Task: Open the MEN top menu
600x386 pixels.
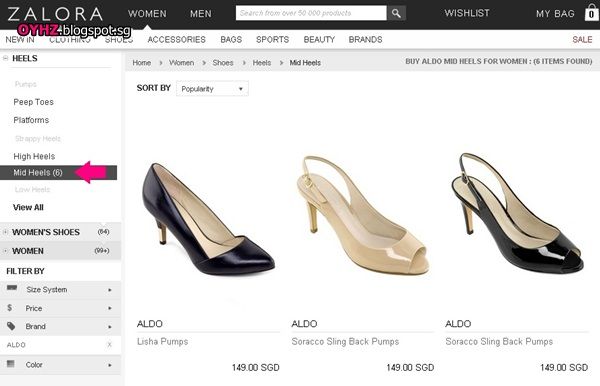Action: click(201, 14)
